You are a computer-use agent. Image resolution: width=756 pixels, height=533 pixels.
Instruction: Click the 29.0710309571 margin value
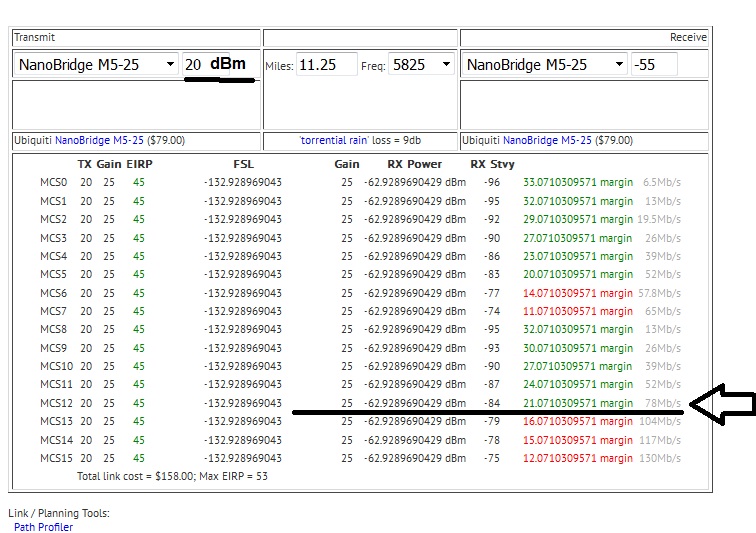tap(578, 219)
